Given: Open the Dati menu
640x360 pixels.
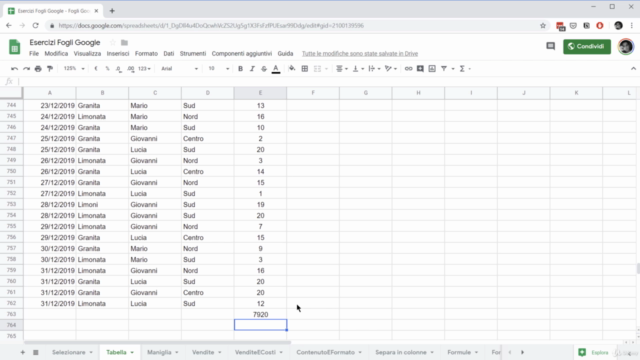Looking at the screenshot, I should point(169,53).
